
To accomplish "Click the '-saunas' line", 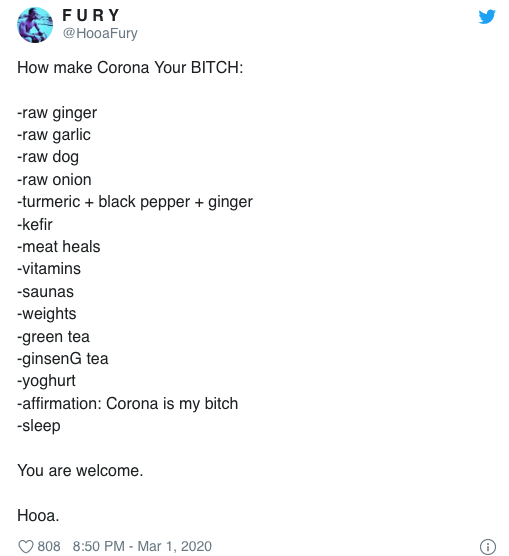I will pyautogui.click(x=45, y=292).
